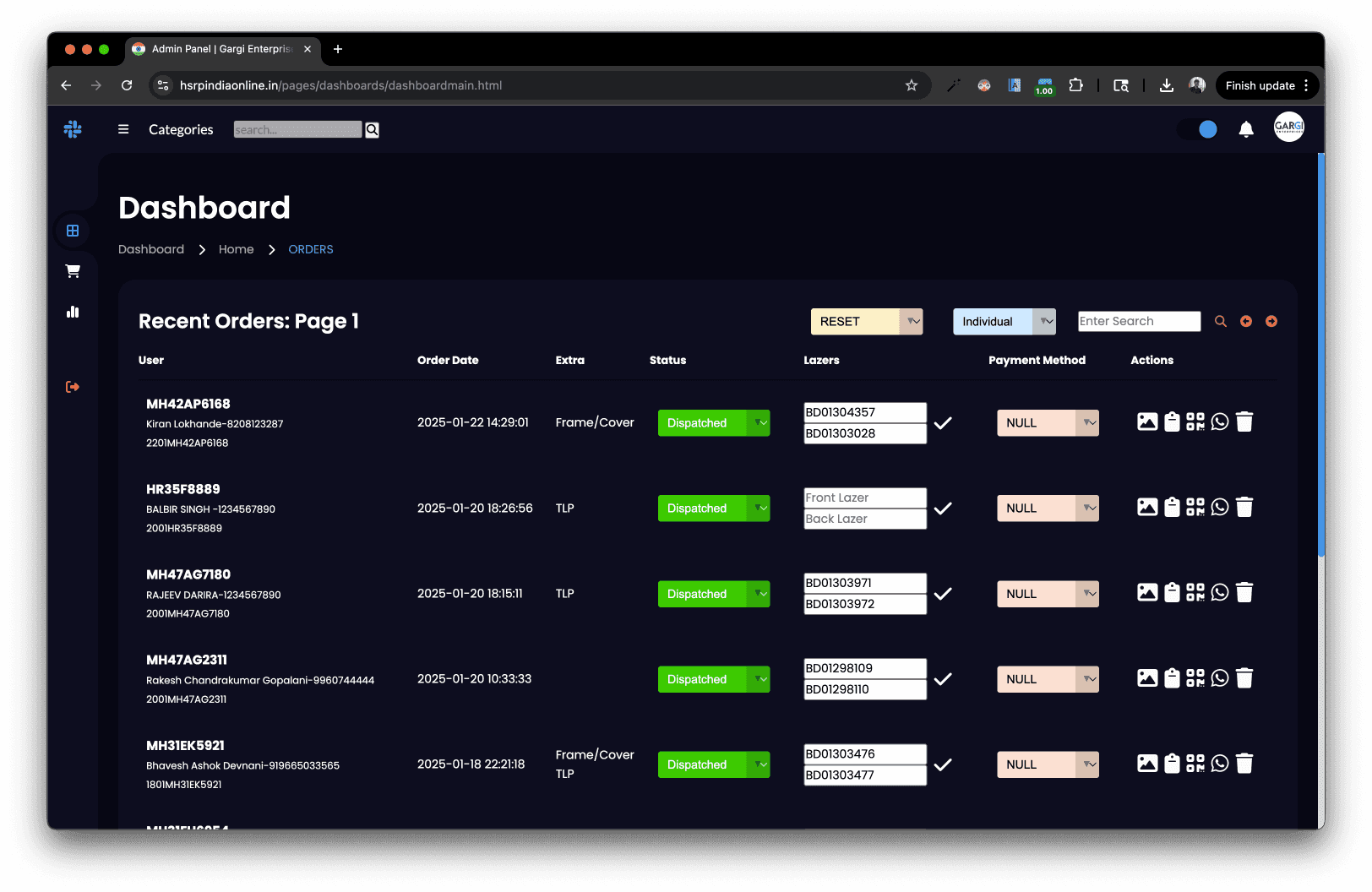Click the Dashboard breadcrumb
The width and height of the screenshot is (1372, 892).
(151, 249)
